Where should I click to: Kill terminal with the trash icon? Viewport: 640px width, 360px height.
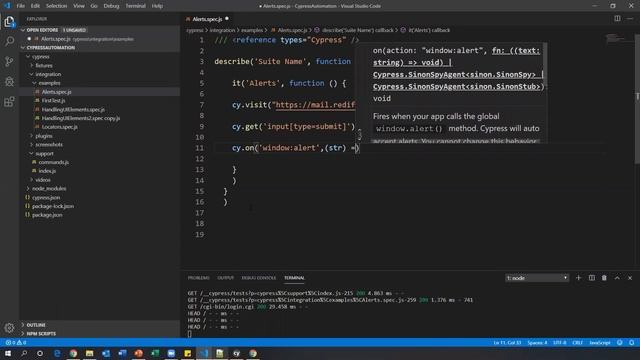pos(604,278)
